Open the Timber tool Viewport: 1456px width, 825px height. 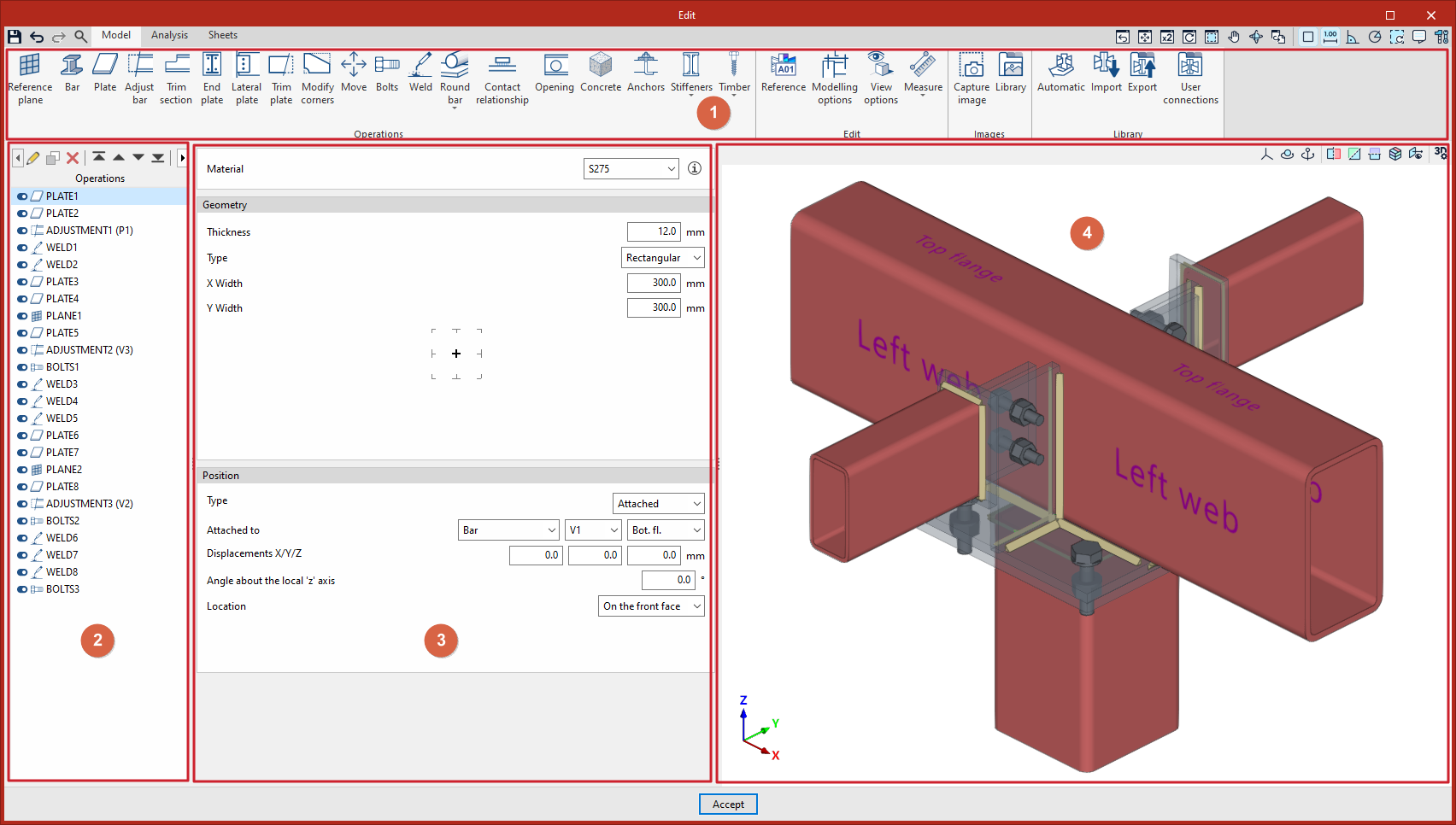tap(734, 74)
